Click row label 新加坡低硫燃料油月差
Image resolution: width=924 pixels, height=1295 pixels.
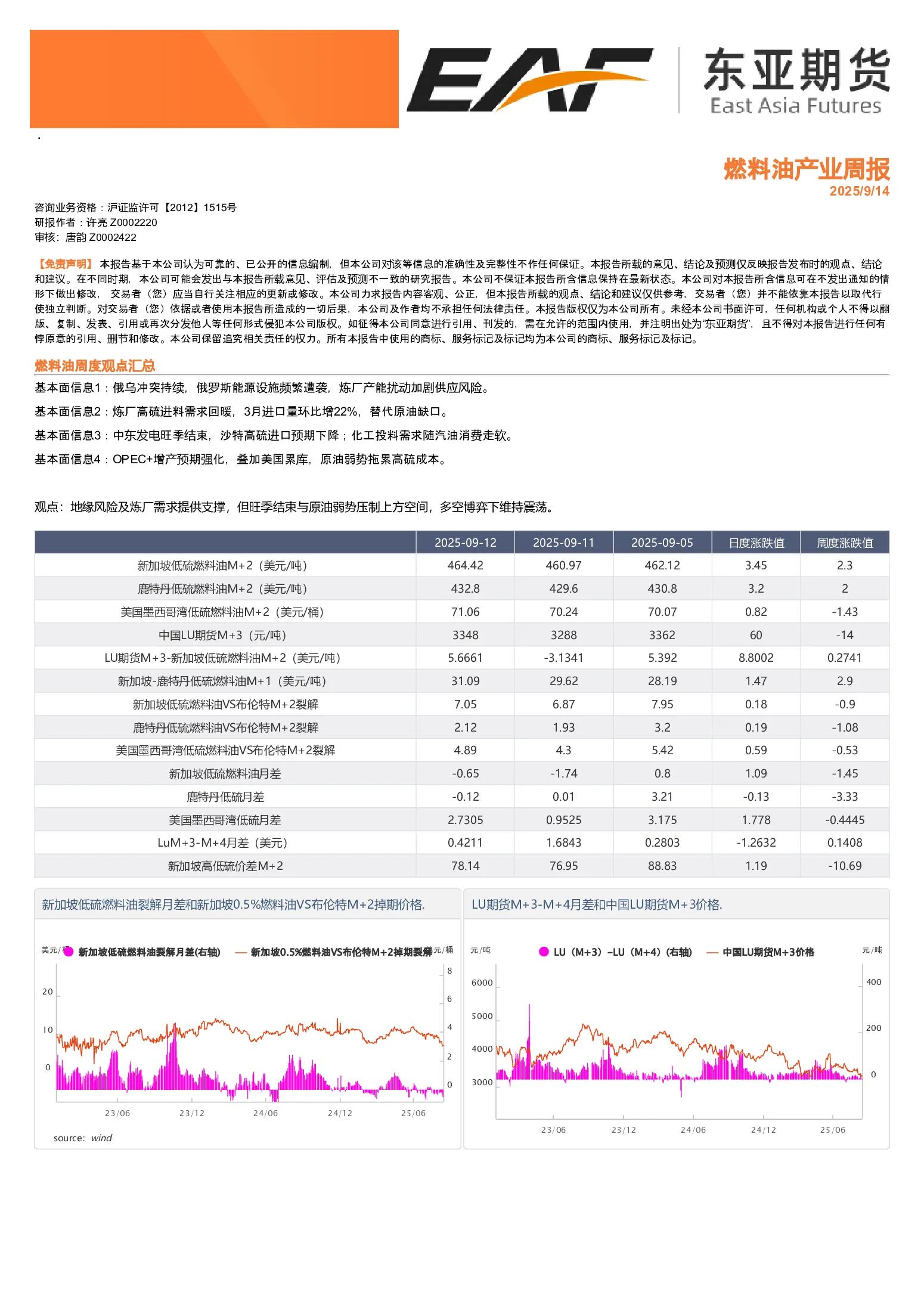point(225,773)
